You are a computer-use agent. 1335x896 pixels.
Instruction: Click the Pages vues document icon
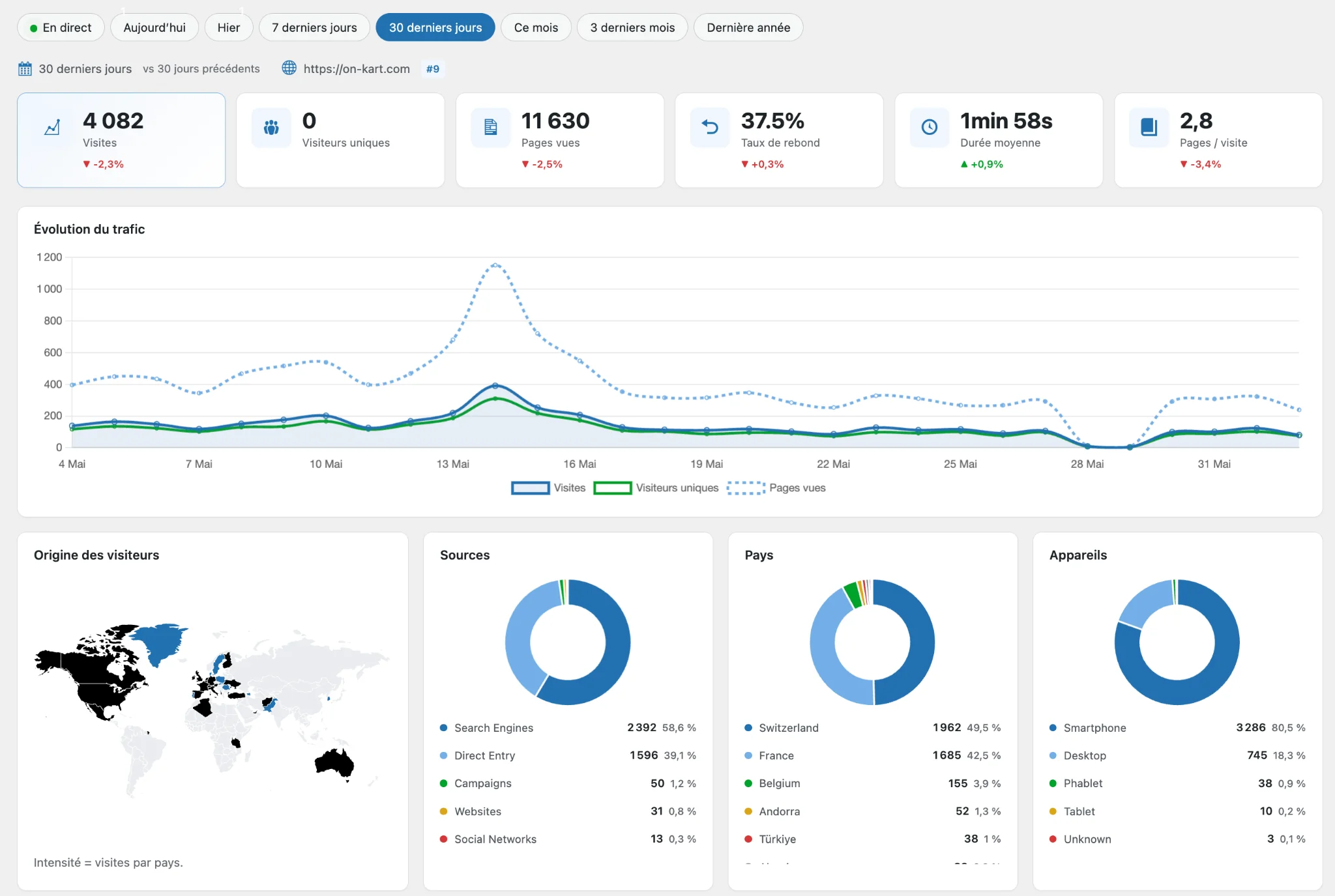click(x=491, y=127)
